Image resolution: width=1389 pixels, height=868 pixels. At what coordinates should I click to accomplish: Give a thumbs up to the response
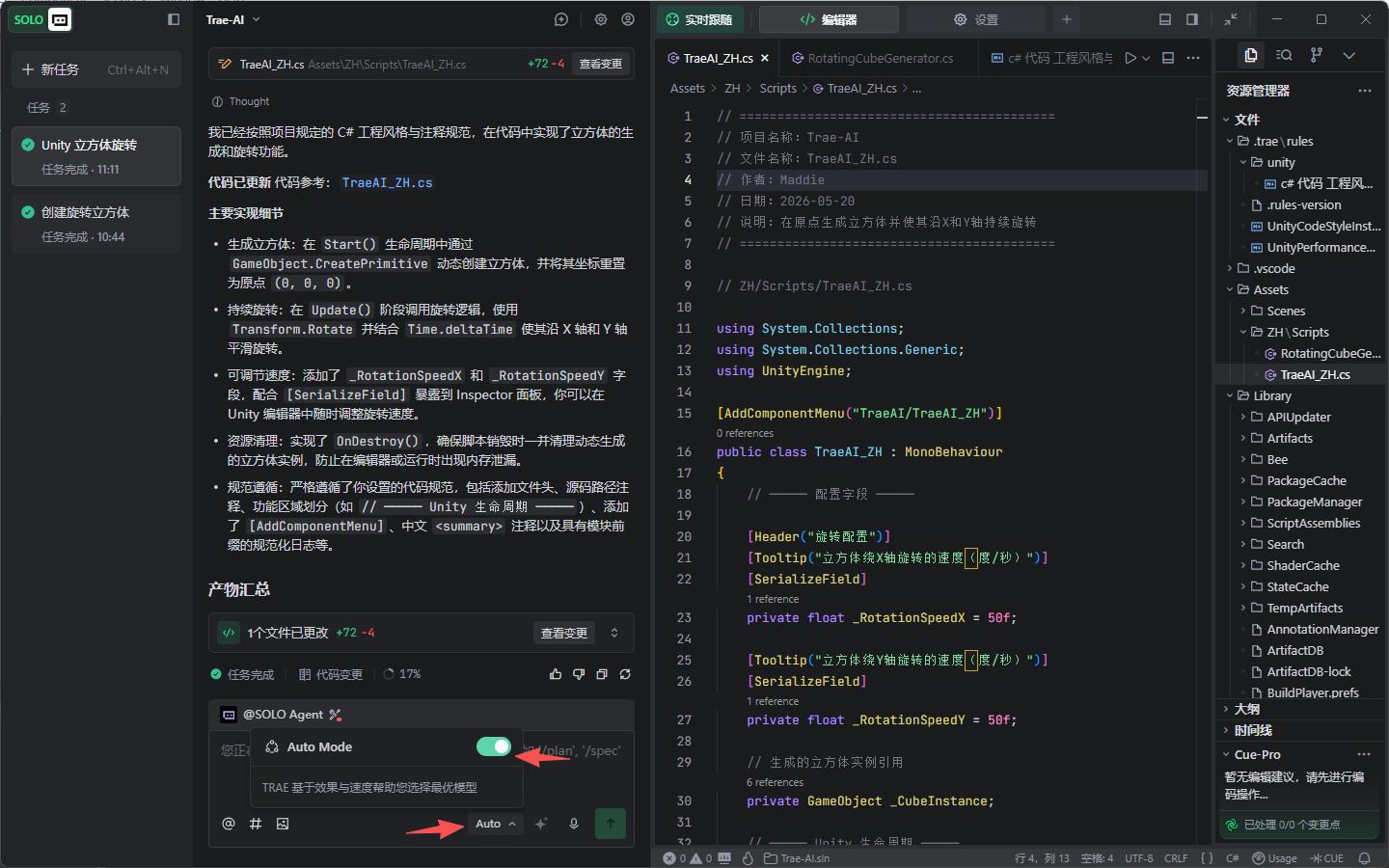[556, 674]
